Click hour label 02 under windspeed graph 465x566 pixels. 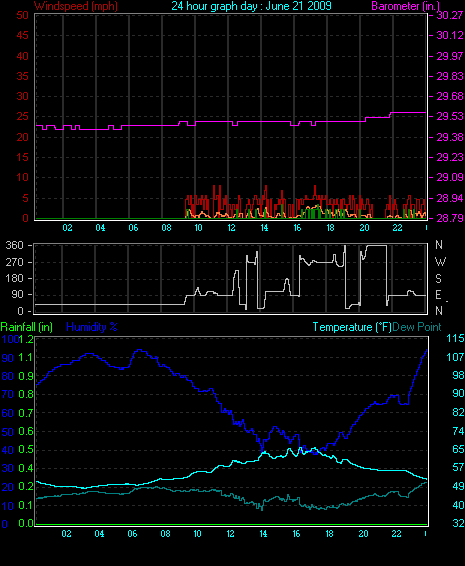(x=67, y=228)
